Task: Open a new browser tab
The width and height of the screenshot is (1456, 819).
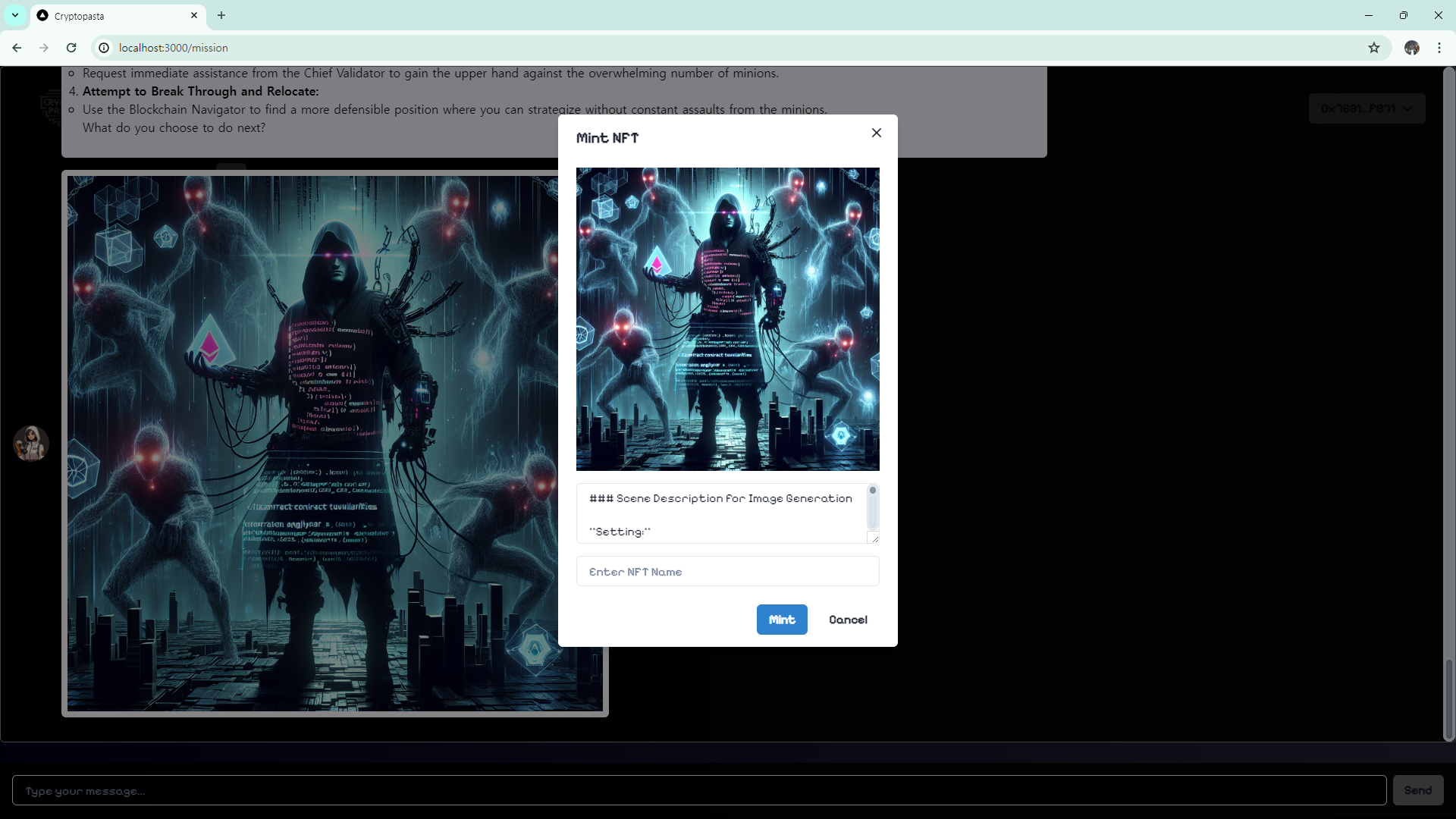Action: click(221, 15)
